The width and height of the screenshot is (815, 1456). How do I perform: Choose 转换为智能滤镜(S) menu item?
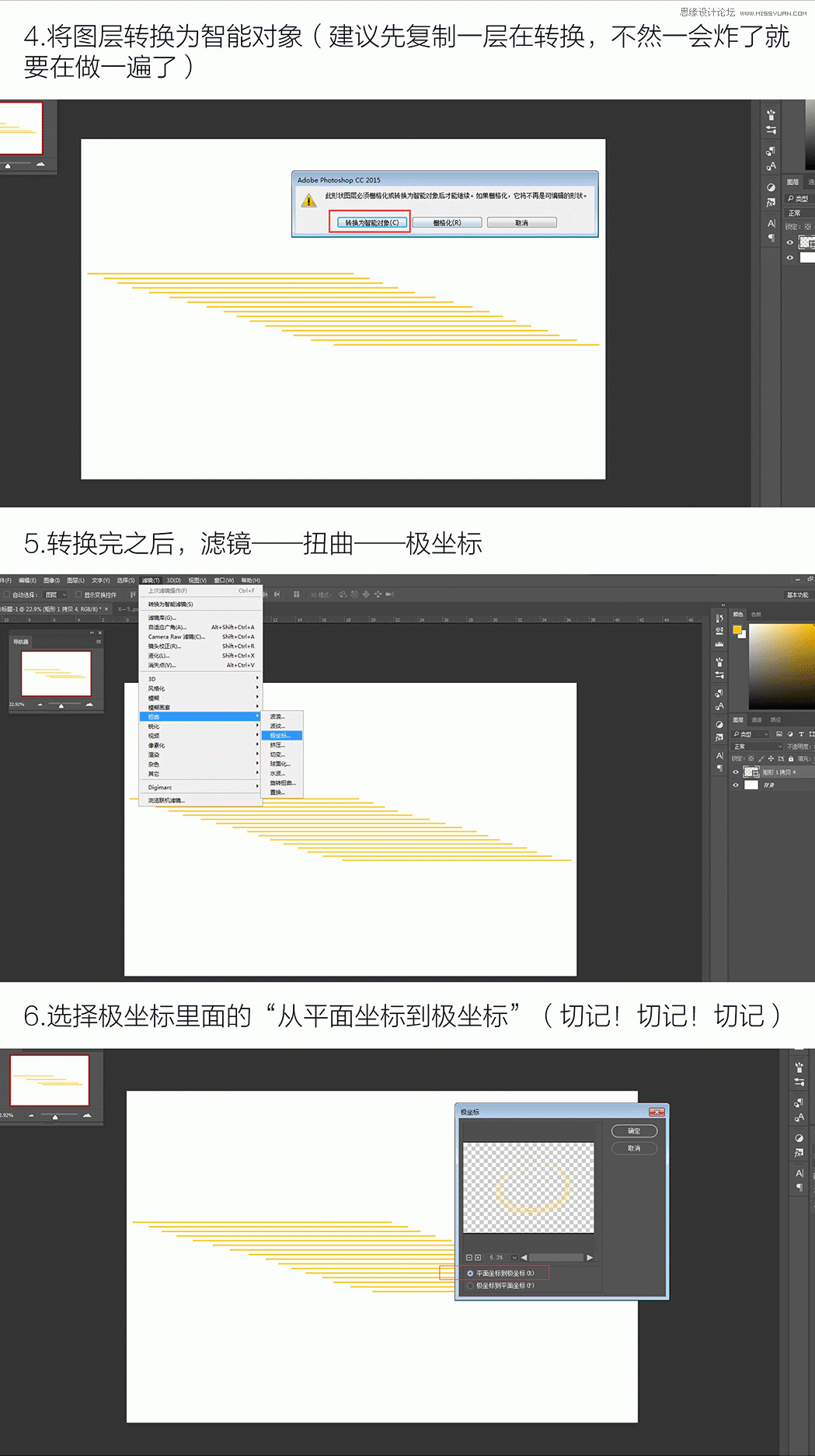coord(200,604)
